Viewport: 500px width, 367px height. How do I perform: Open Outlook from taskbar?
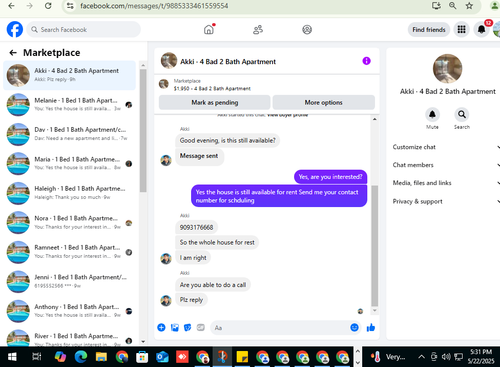click(162, 357)
